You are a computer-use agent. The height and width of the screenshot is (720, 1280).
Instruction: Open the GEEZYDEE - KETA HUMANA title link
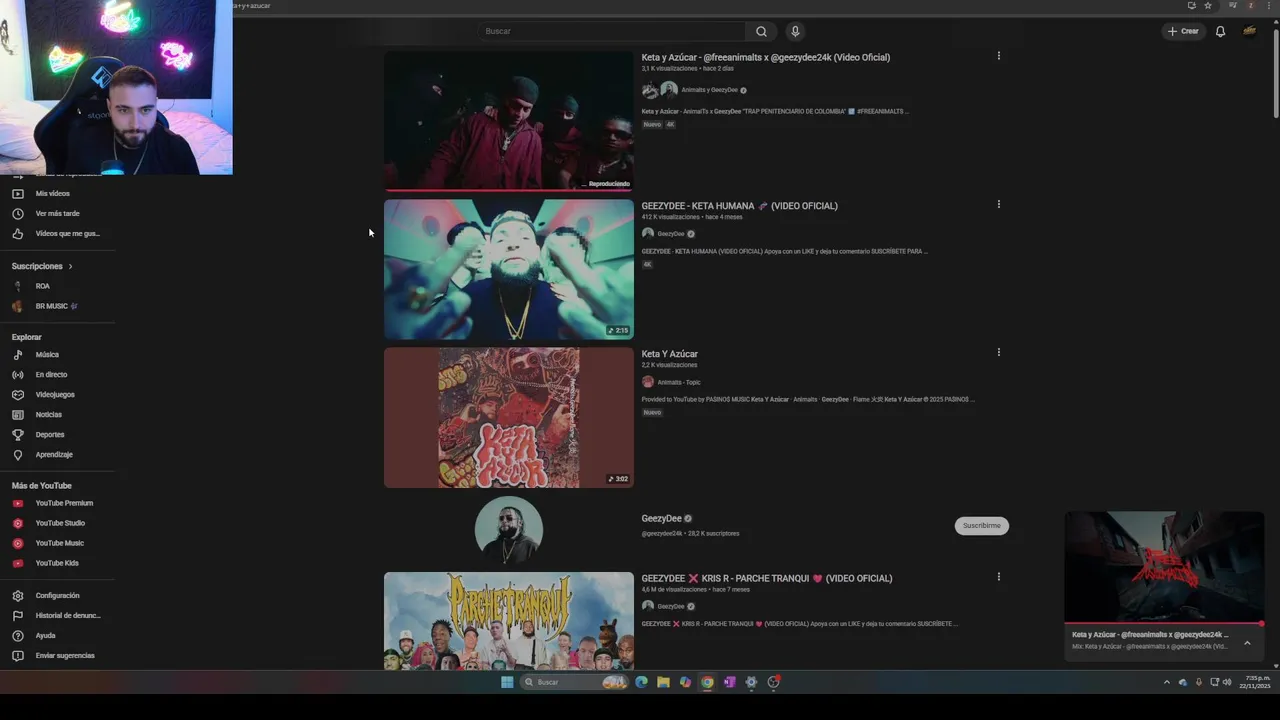pyautogui.click(x=739, y=206)
